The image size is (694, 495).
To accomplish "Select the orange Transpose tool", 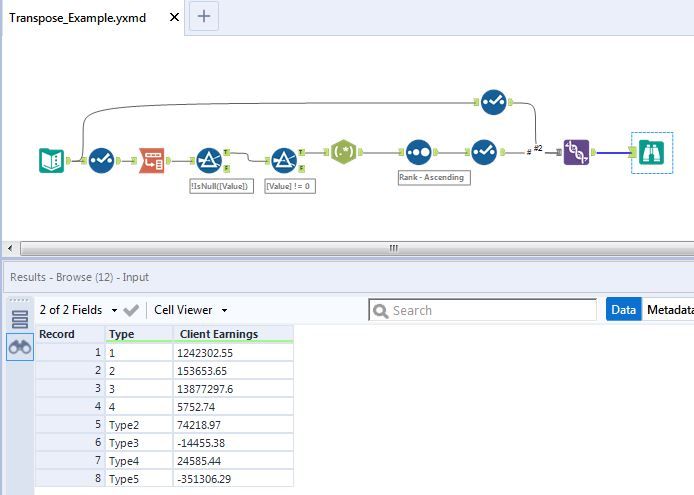I will [x=152, y=160].
